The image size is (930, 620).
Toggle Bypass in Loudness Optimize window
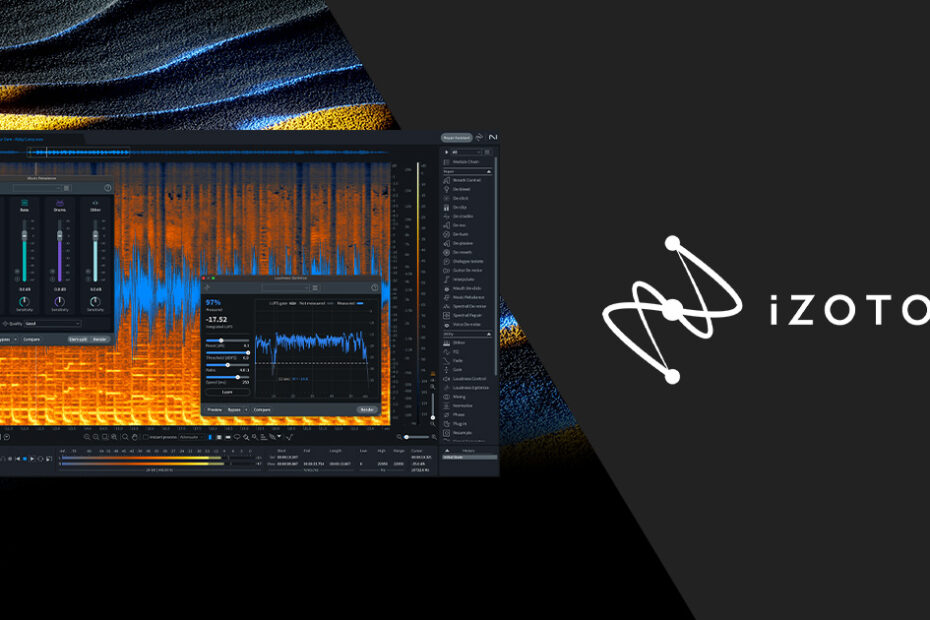coord(234,410)
